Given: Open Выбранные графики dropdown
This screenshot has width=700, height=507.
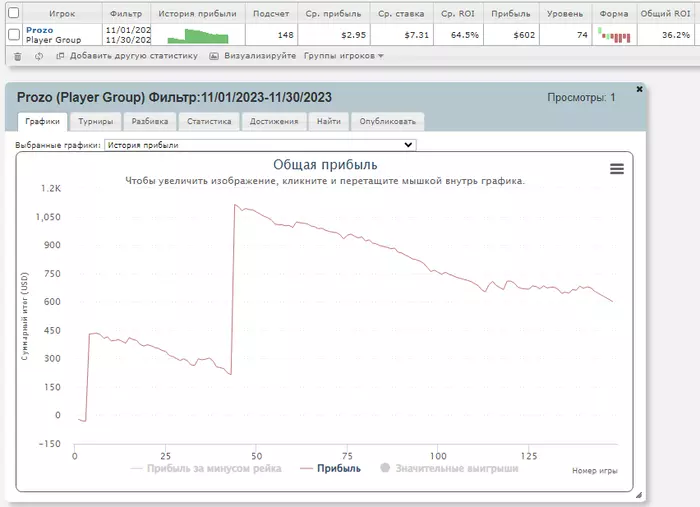Looking at the screenshot, I should (260, 145).
